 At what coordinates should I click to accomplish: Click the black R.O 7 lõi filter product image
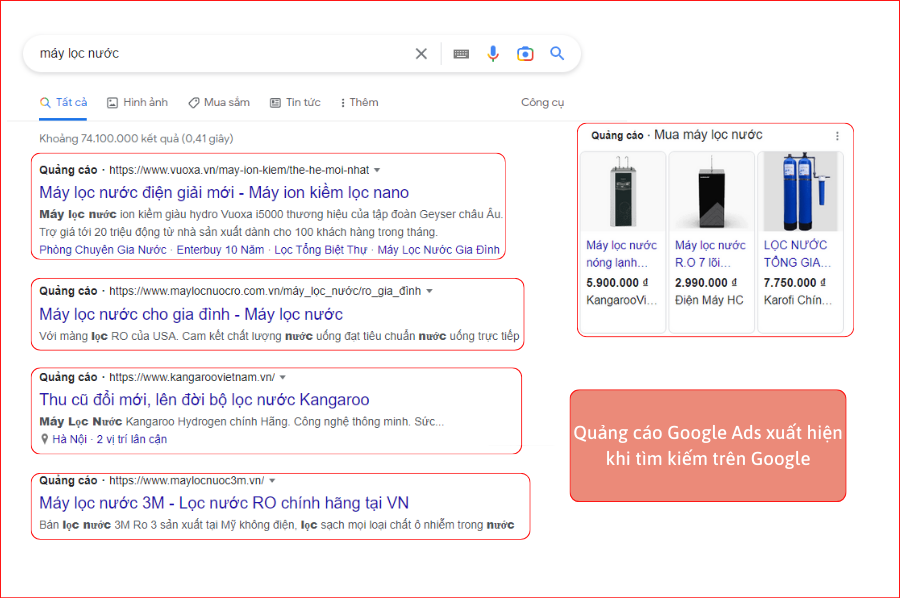click(712, 192)
